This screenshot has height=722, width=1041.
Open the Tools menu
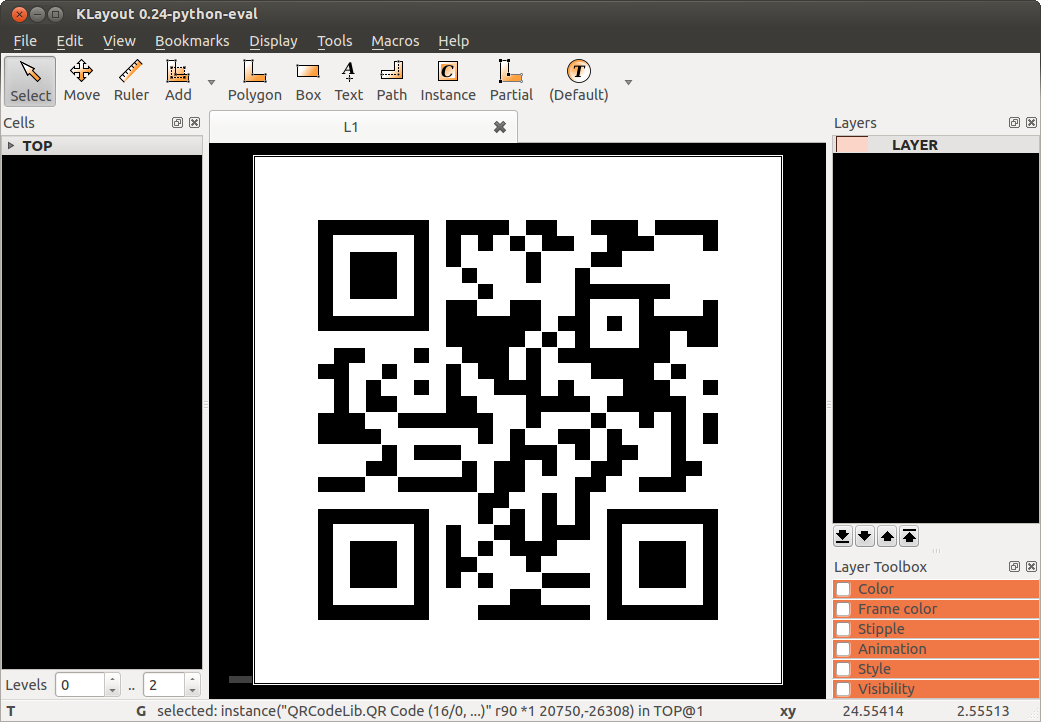pyautogui.click(x=335, y=41)
